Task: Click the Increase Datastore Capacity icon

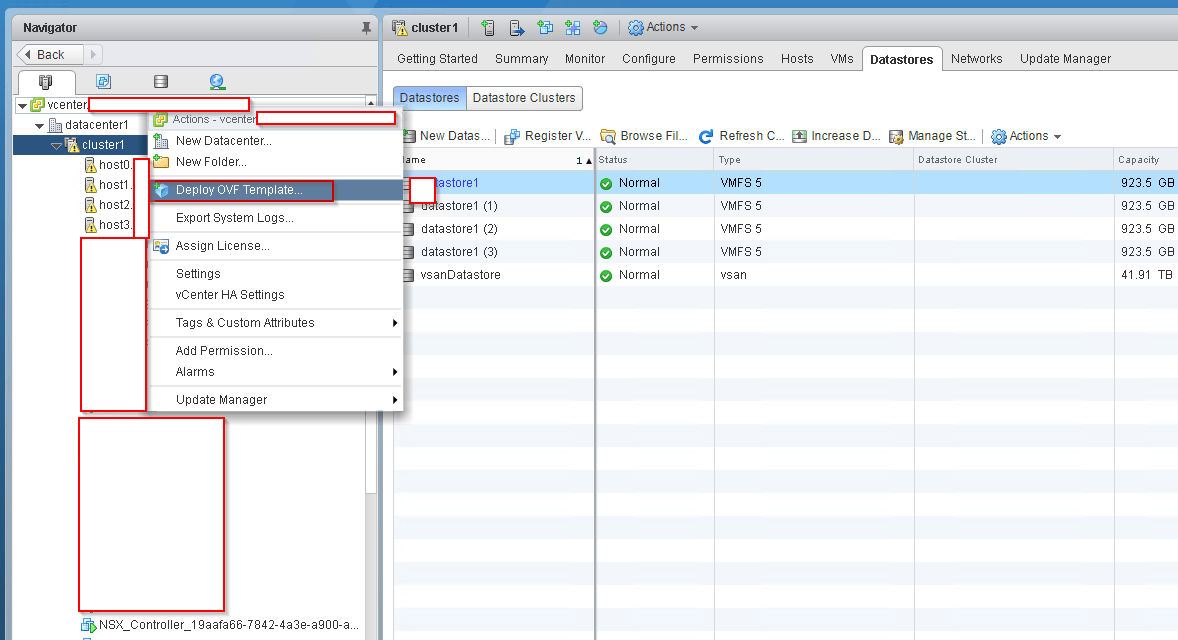Action: point(799,136)
